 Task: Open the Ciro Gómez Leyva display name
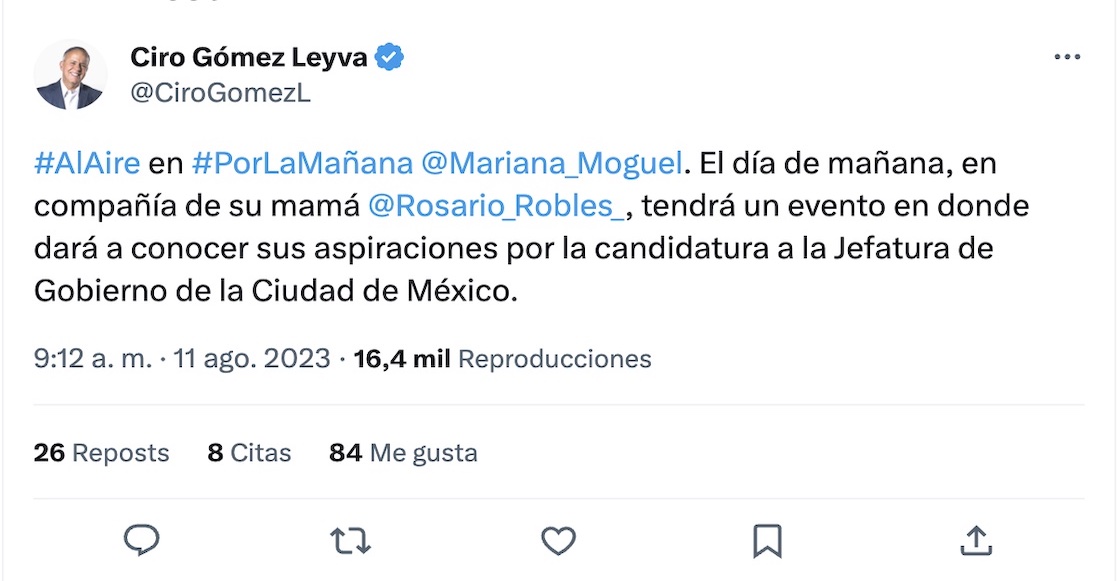point(250,58)
